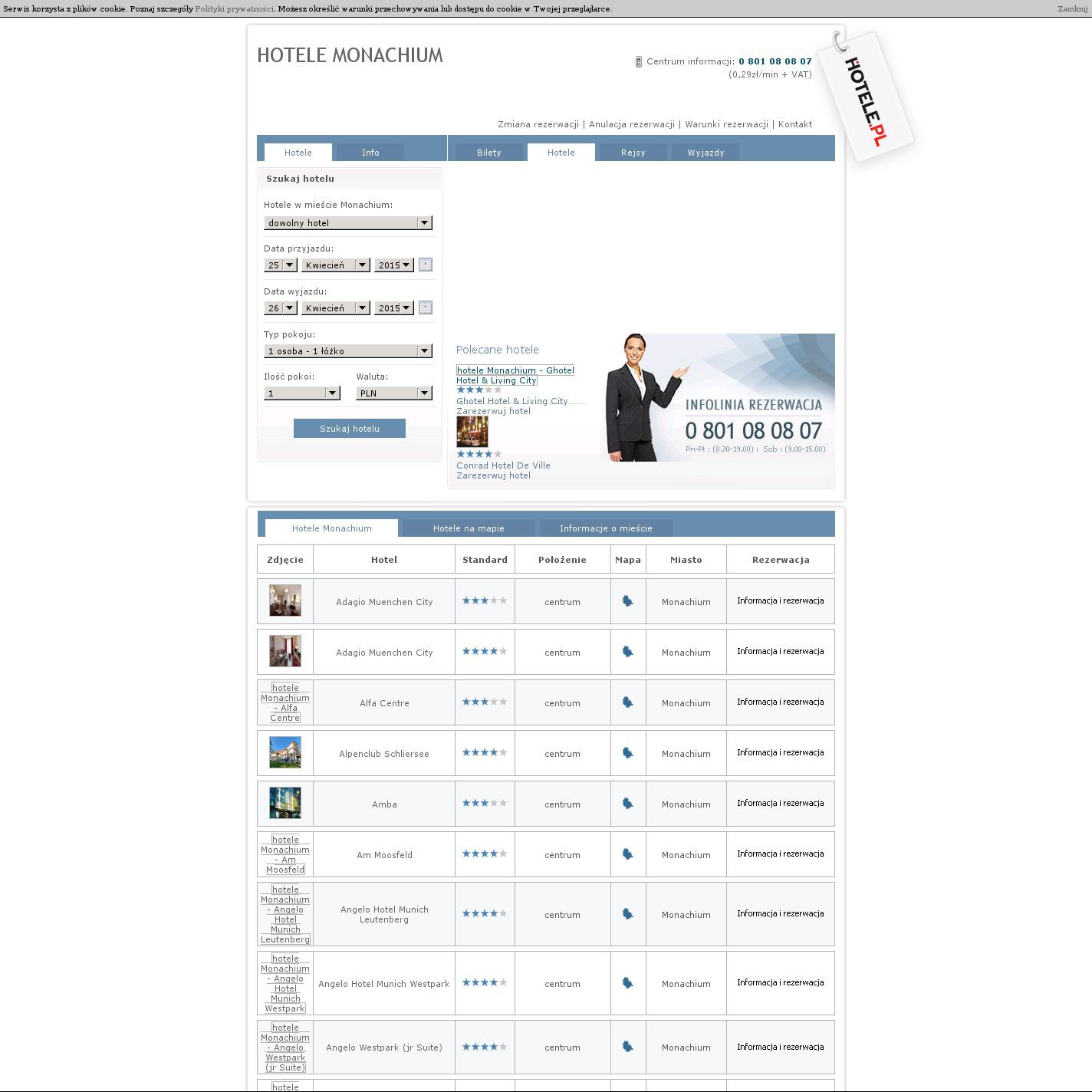Close cookie notice with Zamknij
Viewport: 1092px width, 1092px height.
point(1072,8)
